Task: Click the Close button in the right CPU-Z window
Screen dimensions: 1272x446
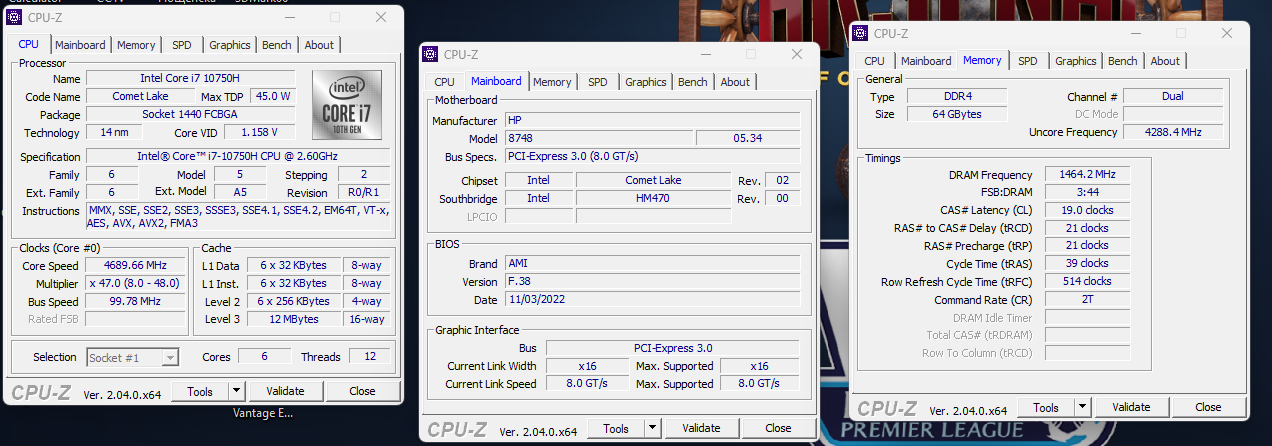Action: point(1208,407)
